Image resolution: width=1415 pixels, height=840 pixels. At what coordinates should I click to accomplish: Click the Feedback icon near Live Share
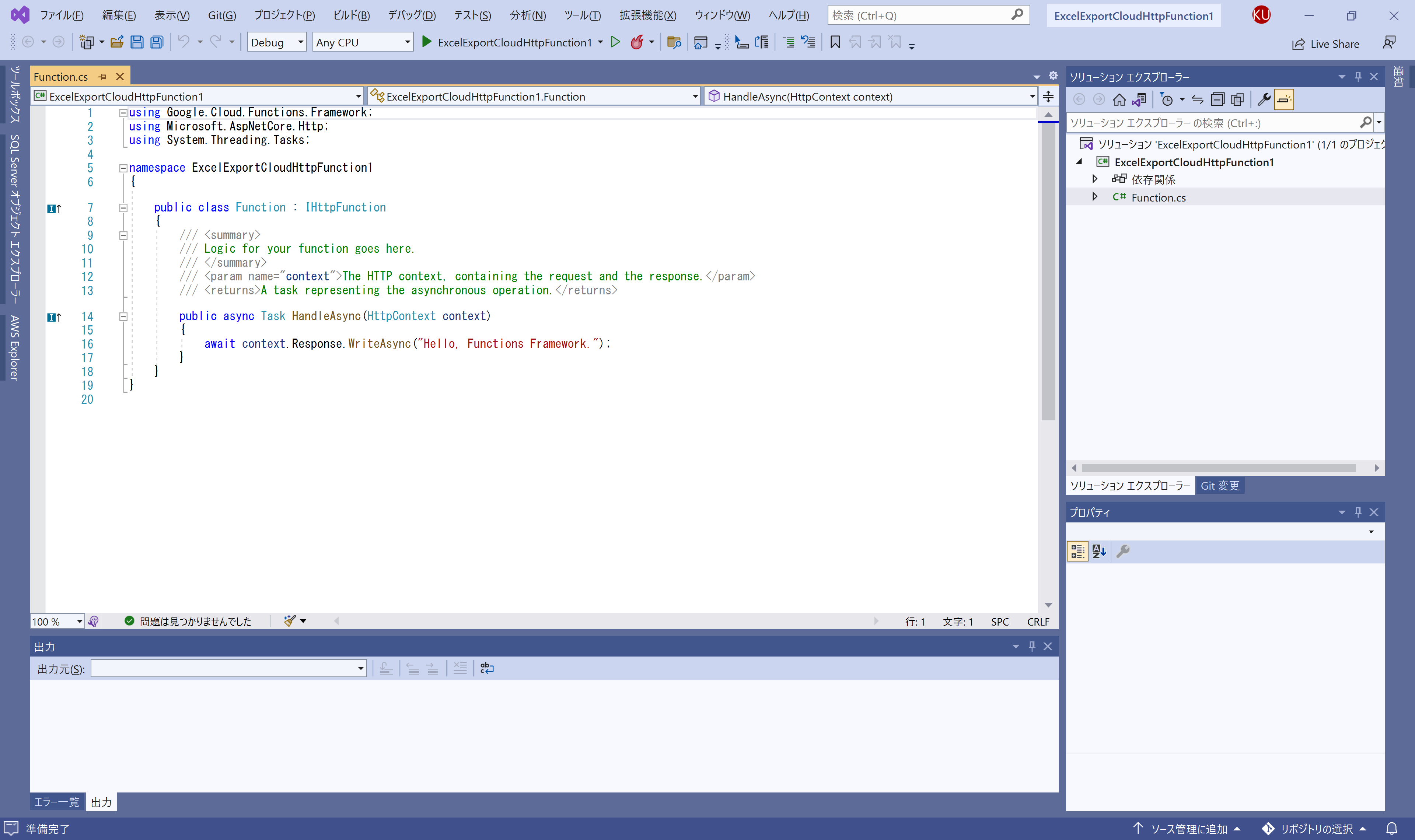pos(1389,43)
